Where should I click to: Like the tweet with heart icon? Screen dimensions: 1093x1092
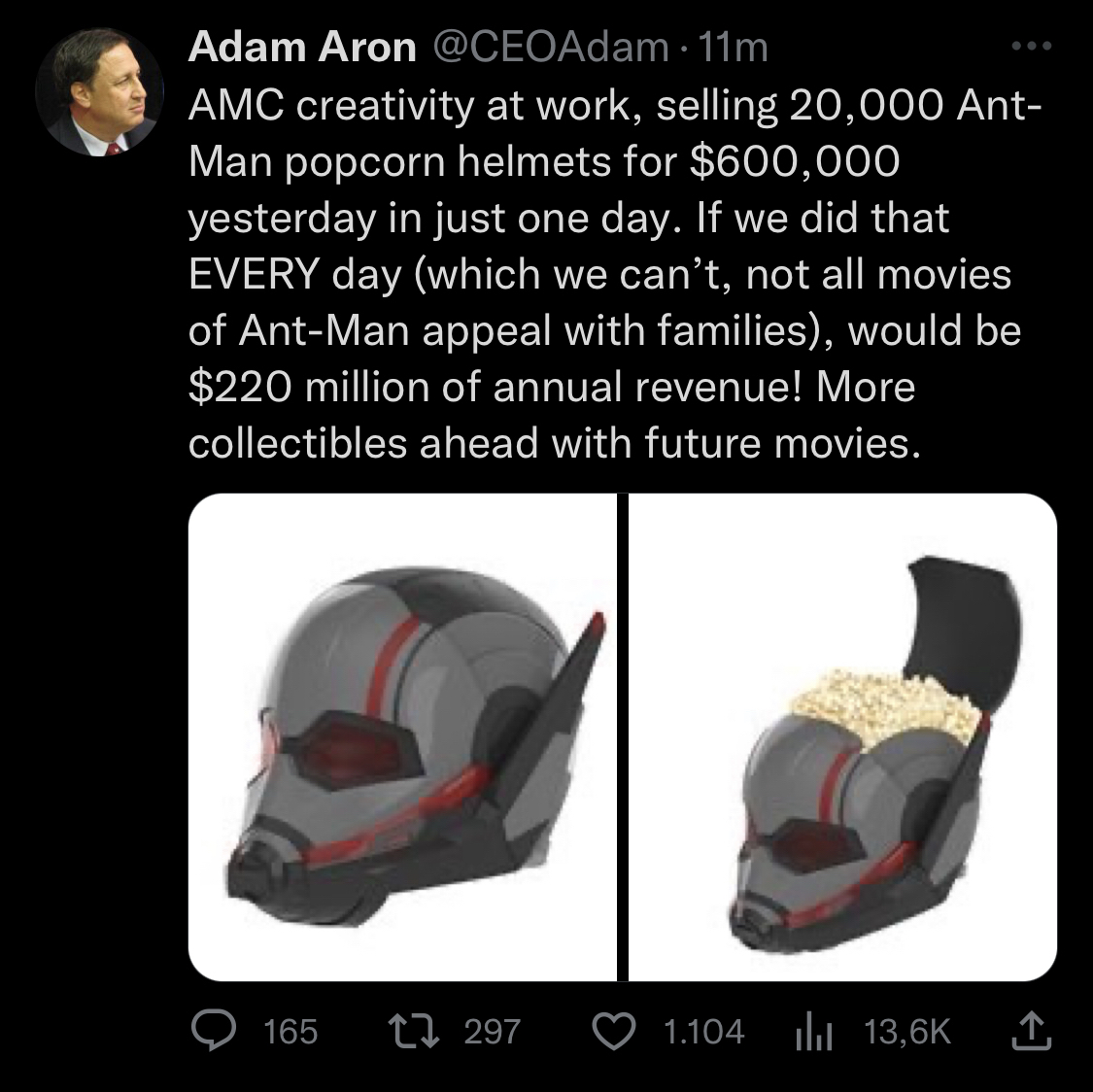pyautogui.click(x=613, y=1031)
